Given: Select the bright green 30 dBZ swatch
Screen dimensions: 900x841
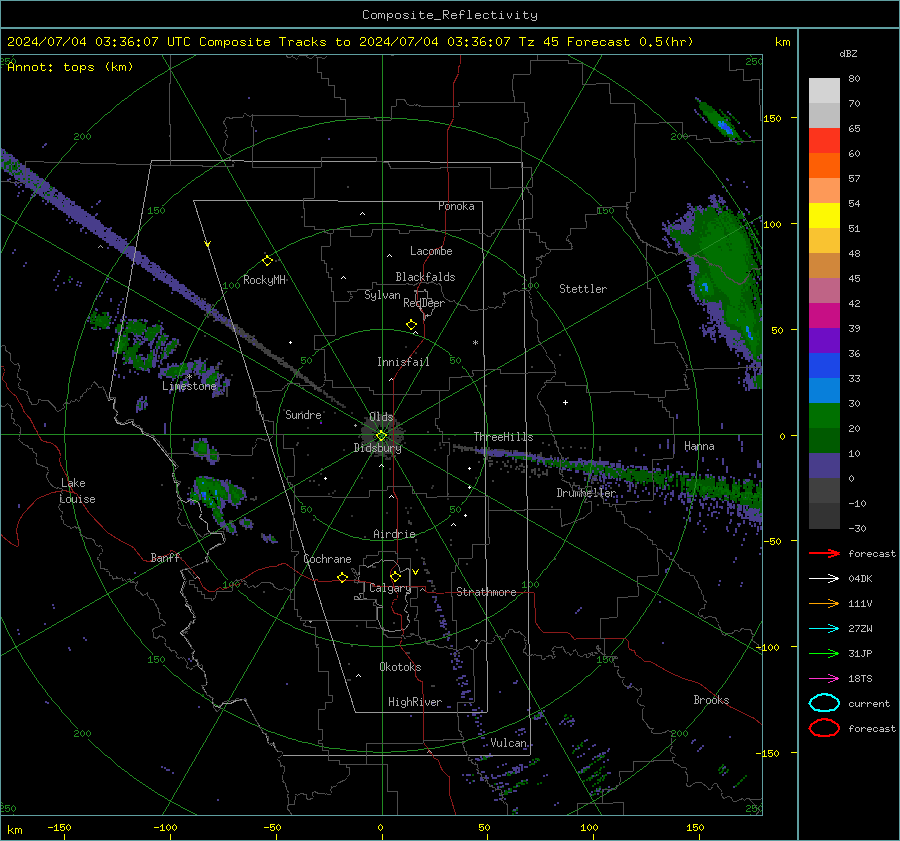Looking at the screenshot, I should [x=824, y=415].
